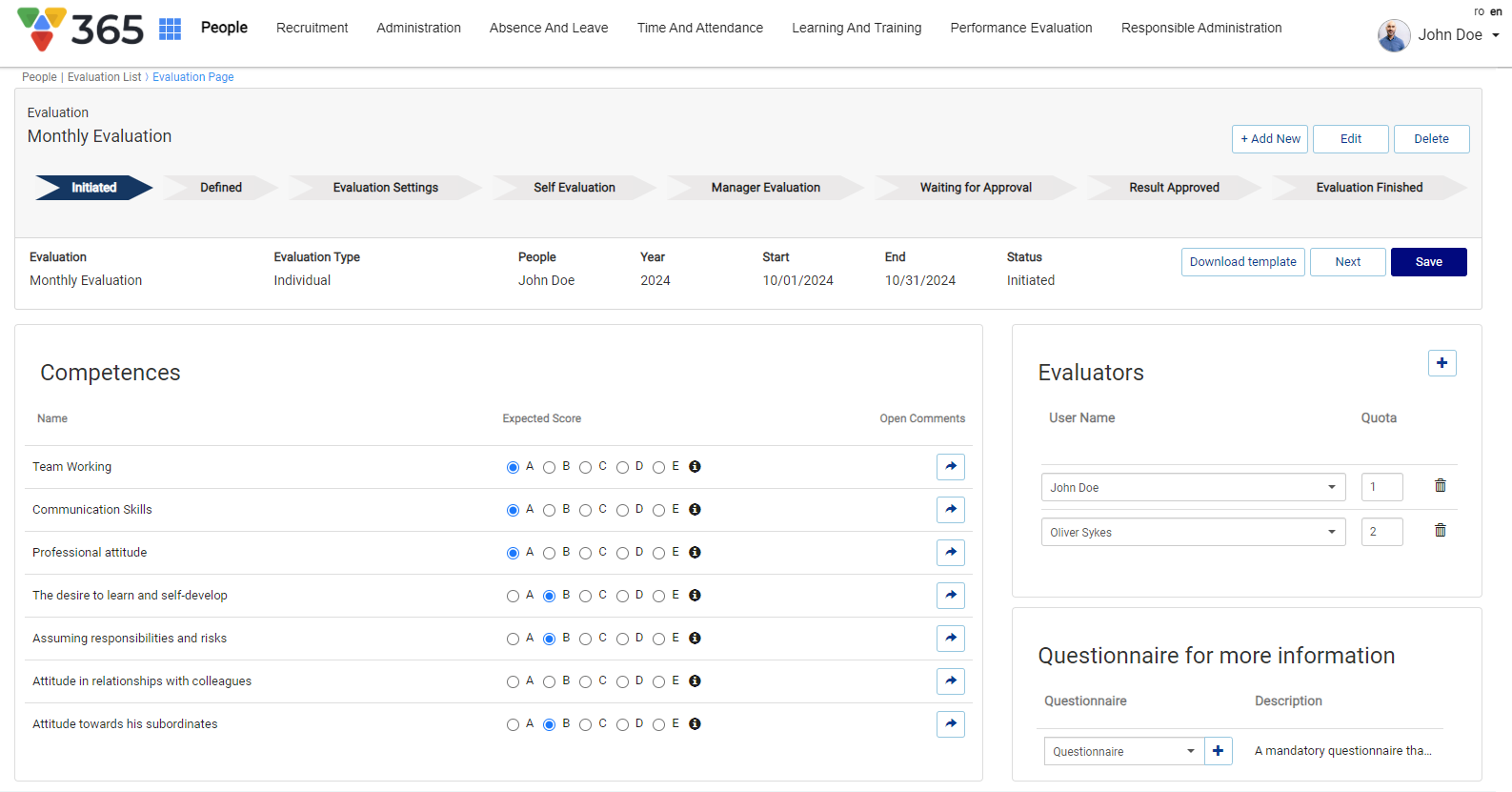Open comments for Team Working
The image size is (1512, 792).
coord(950,467)
